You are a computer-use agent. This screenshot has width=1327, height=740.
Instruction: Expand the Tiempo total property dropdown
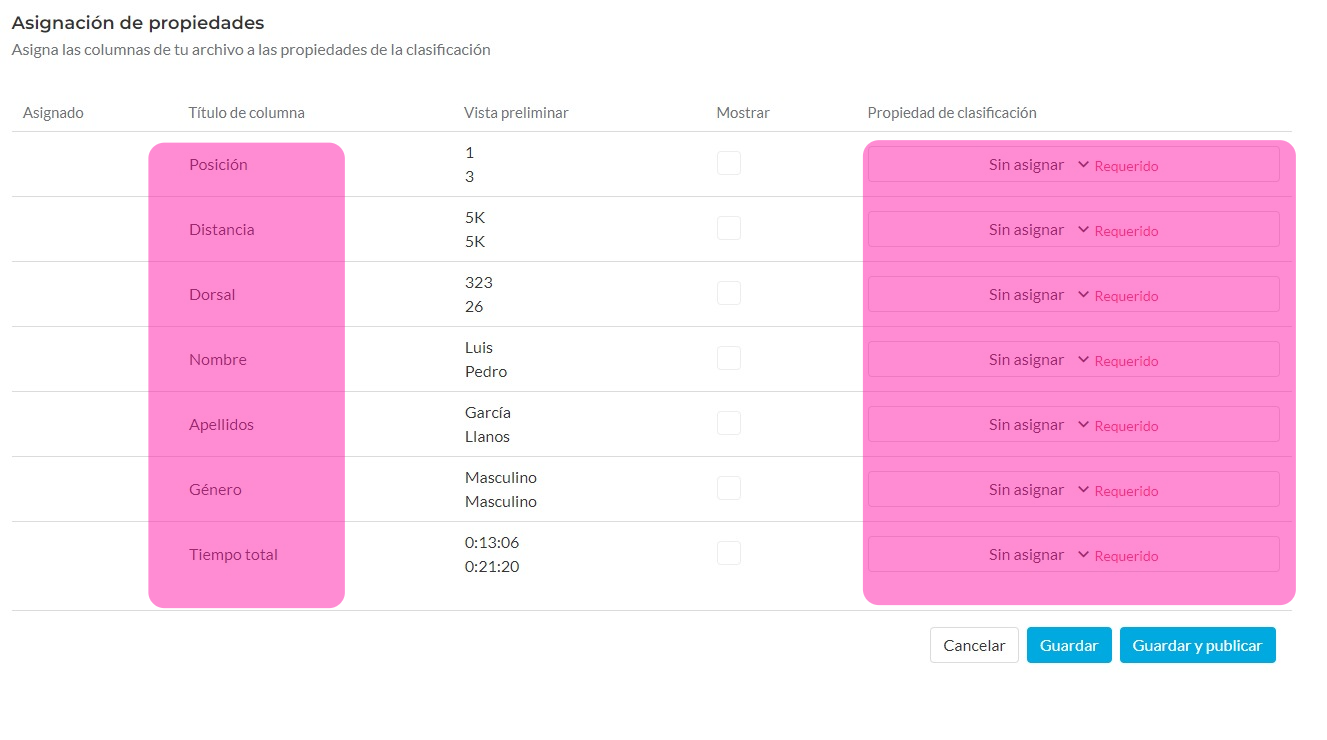pos(1073,554)
